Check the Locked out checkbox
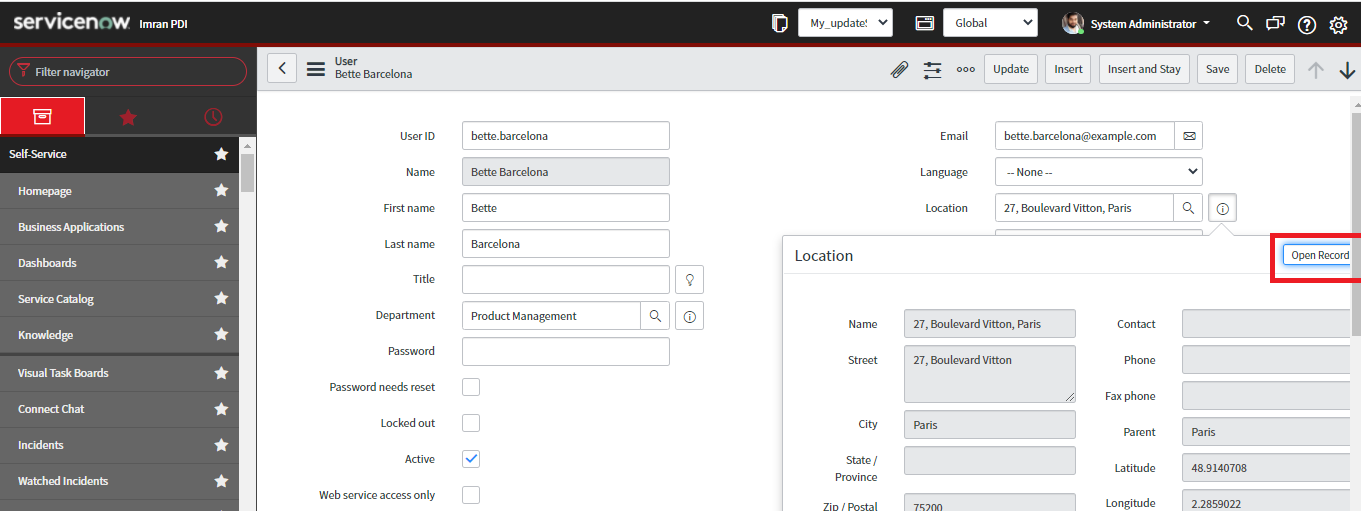Screen dimensions: 1361x511 471,423
